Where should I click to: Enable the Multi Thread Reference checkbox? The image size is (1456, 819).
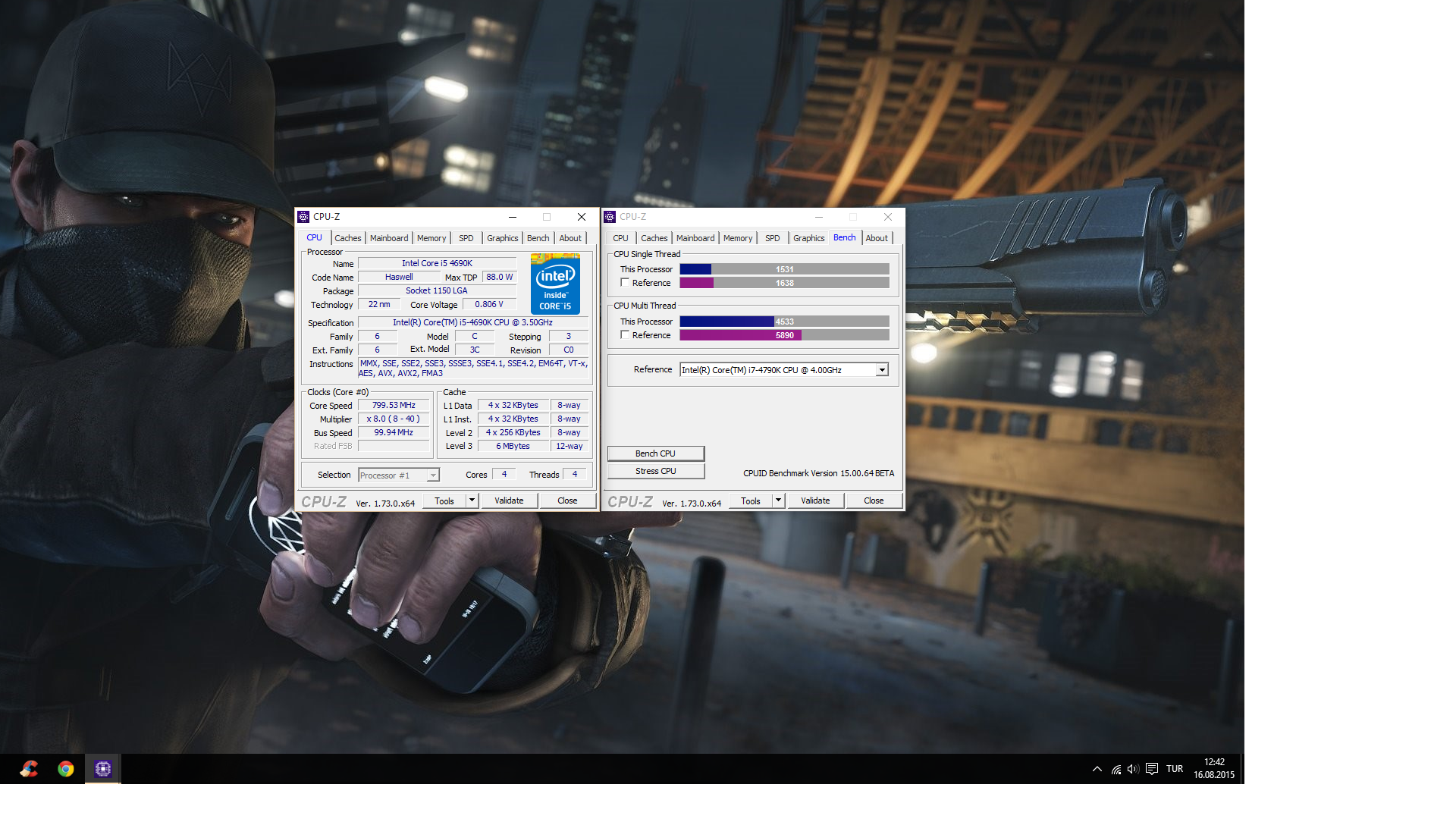click(625, 334)
